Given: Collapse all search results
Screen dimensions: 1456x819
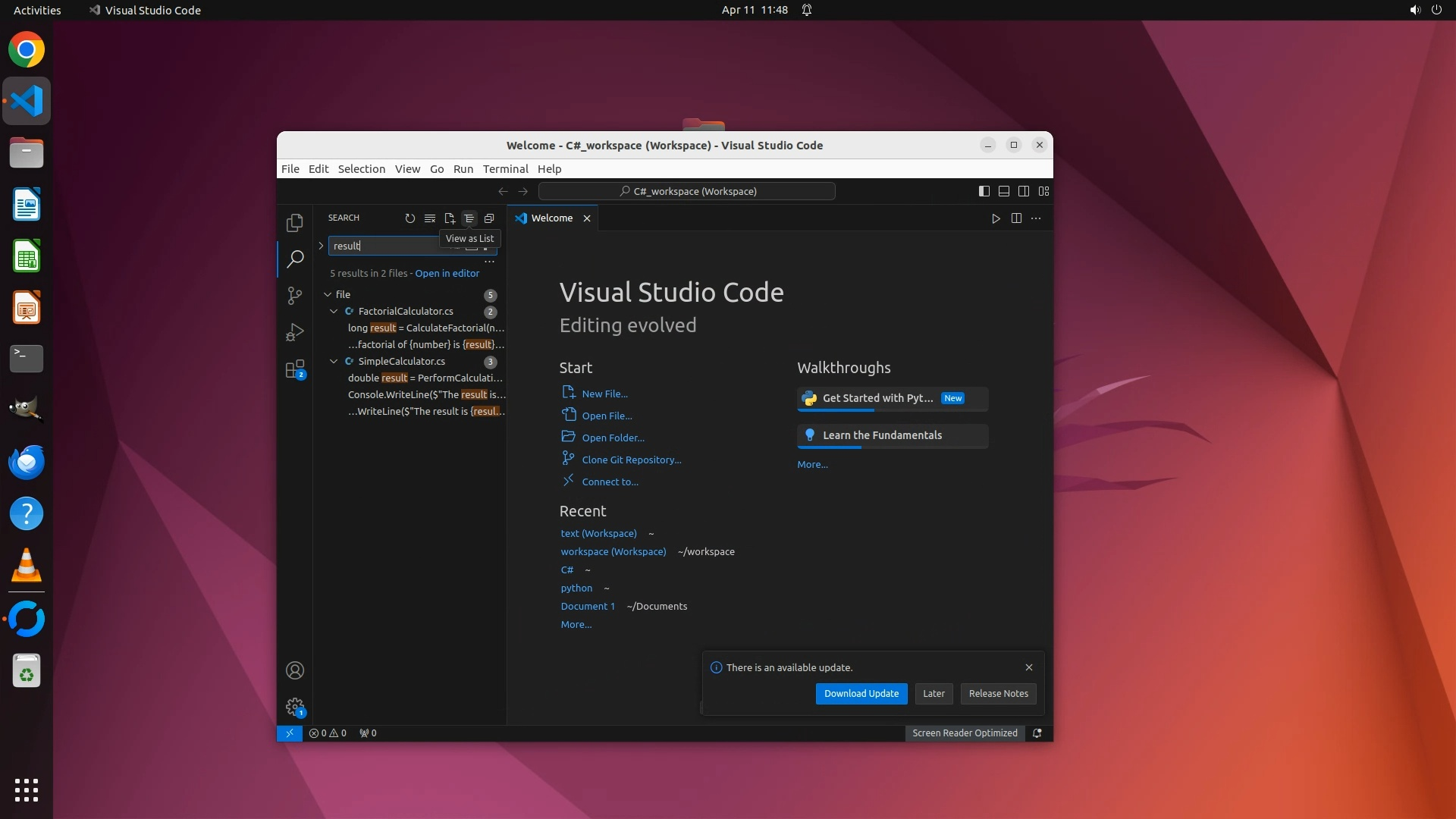Looking at the screenshot, I should point(489,218).
